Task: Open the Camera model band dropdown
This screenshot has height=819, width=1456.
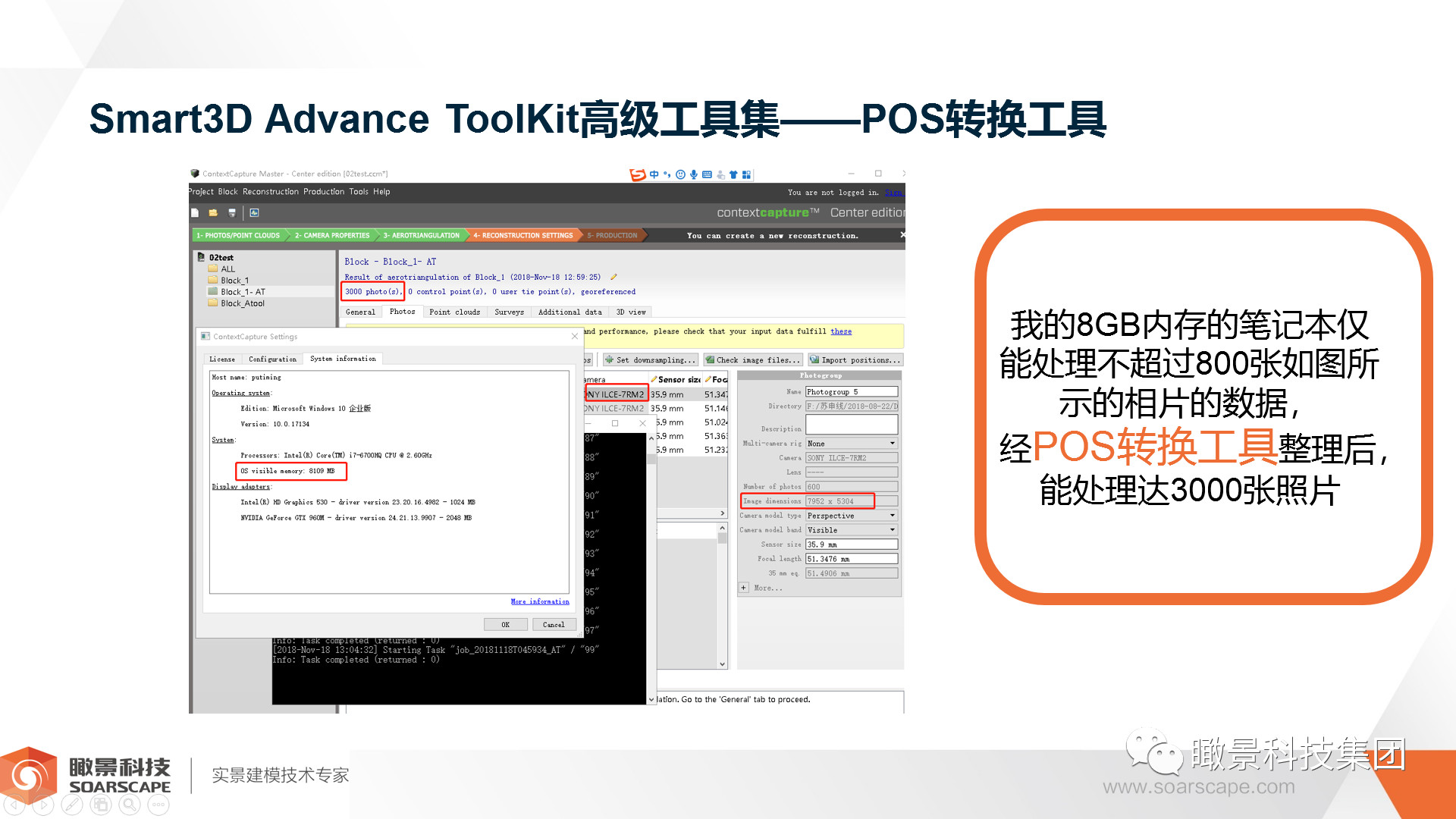Action: pos(852,530)
